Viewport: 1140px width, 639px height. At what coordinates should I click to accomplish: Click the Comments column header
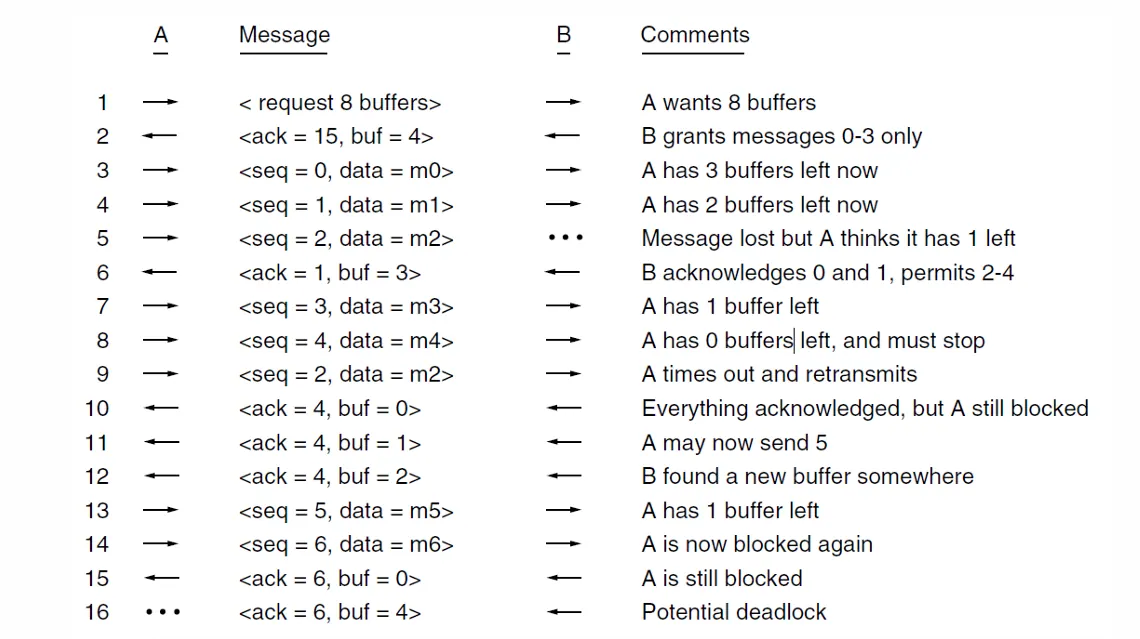[x=695, y=36]
